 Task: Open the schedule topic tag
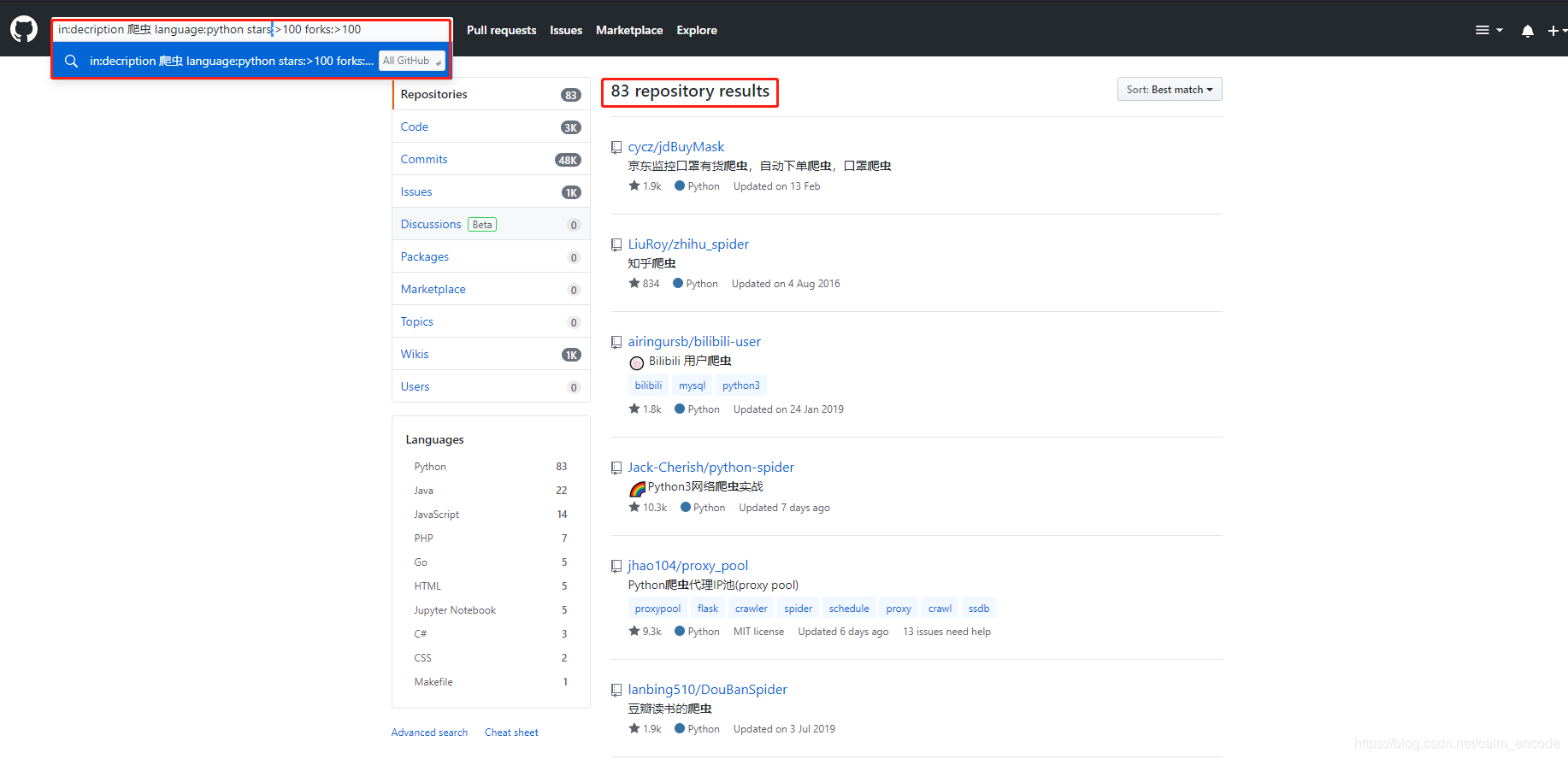849,609
